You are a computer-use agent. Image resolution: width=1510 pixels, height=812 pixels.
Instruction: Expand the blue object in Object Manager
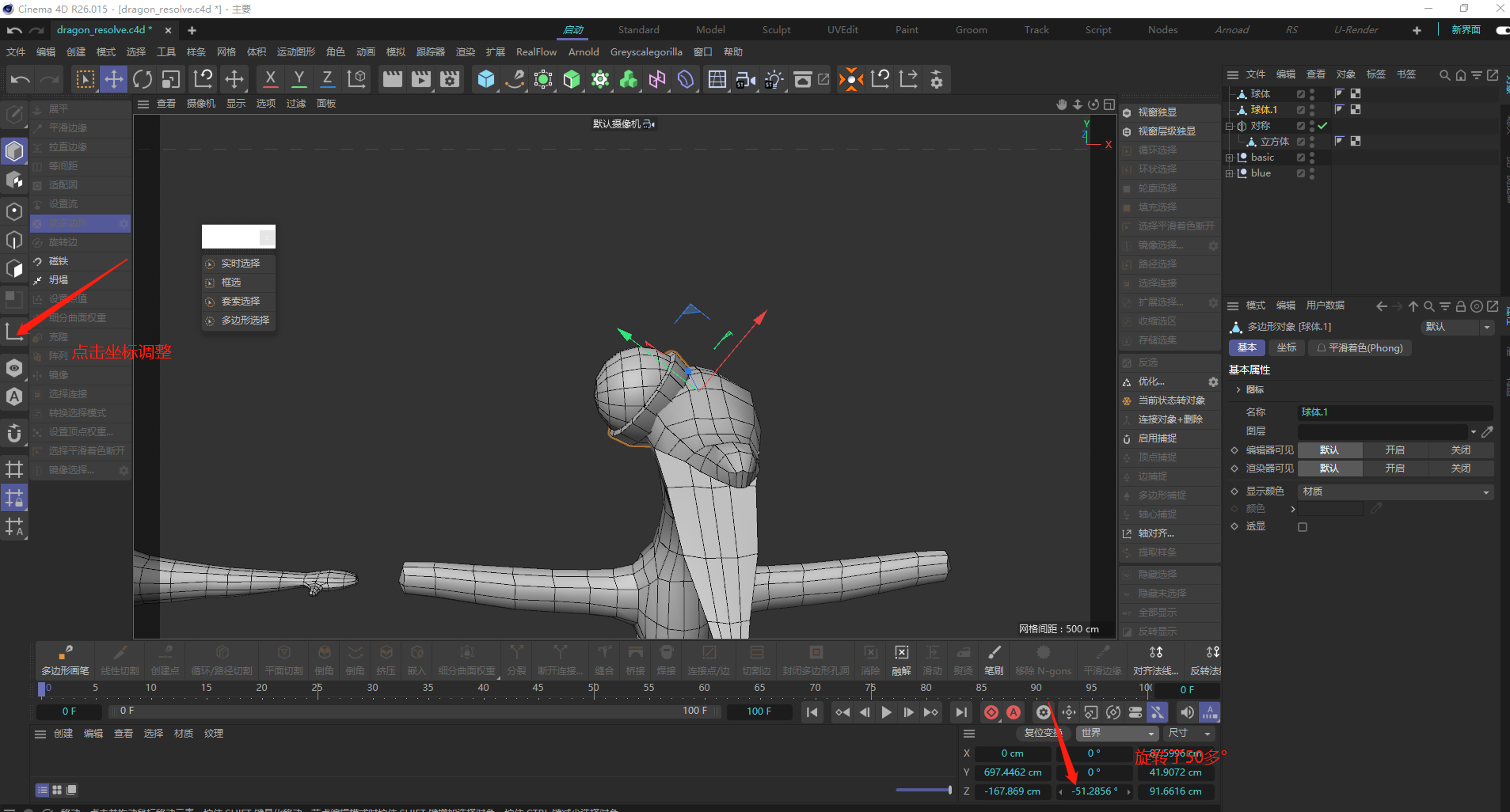click(1230, 173)
